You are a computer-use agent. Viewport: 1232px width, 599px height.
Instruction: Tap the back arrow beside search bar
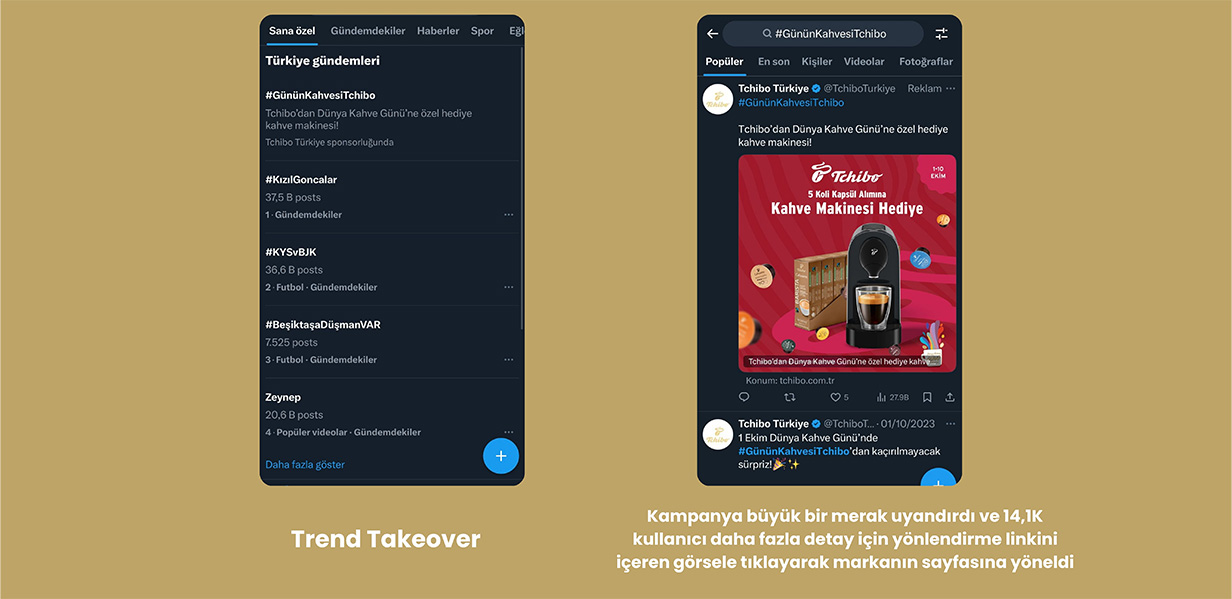712,34
